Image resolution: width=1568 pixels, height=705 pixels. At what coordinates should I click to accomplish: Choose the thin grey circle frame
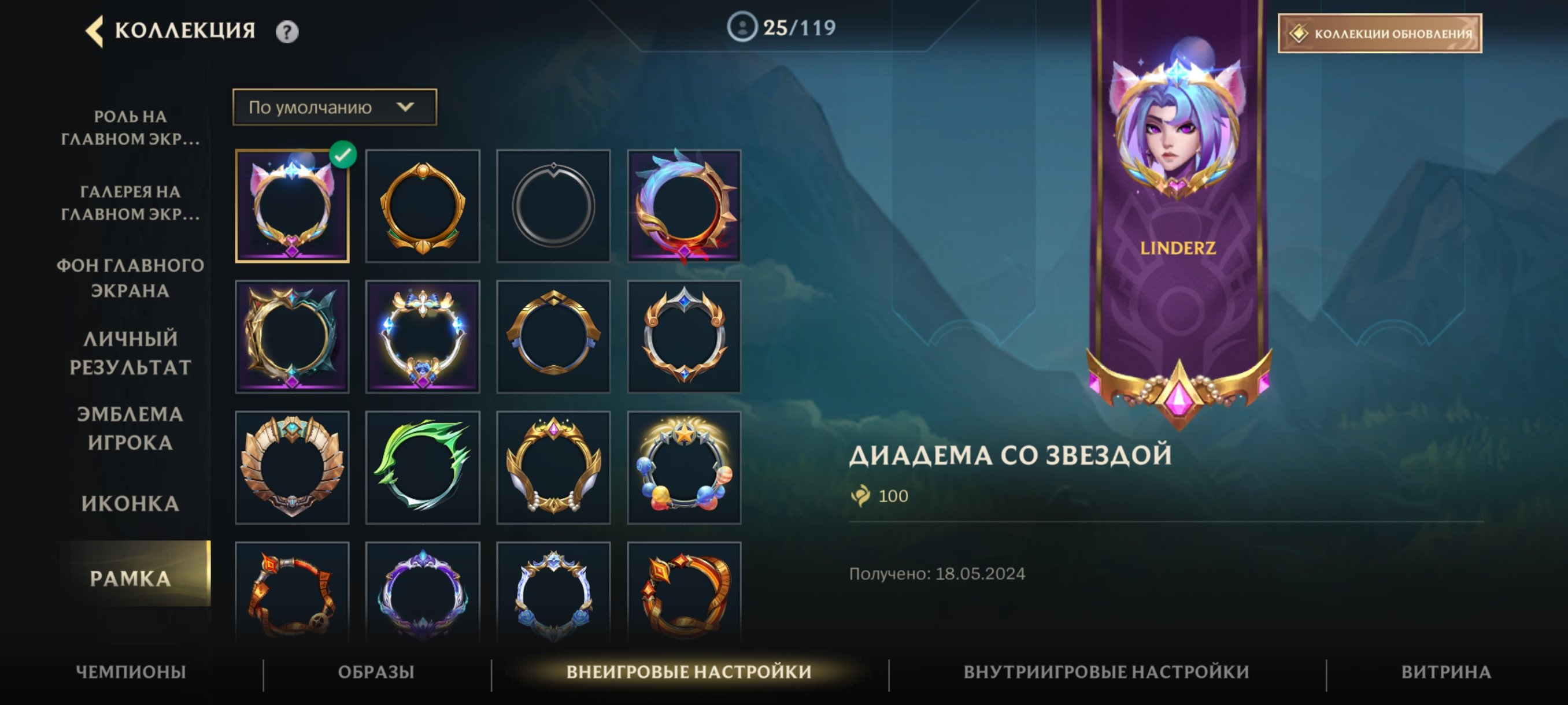(553, 206)
